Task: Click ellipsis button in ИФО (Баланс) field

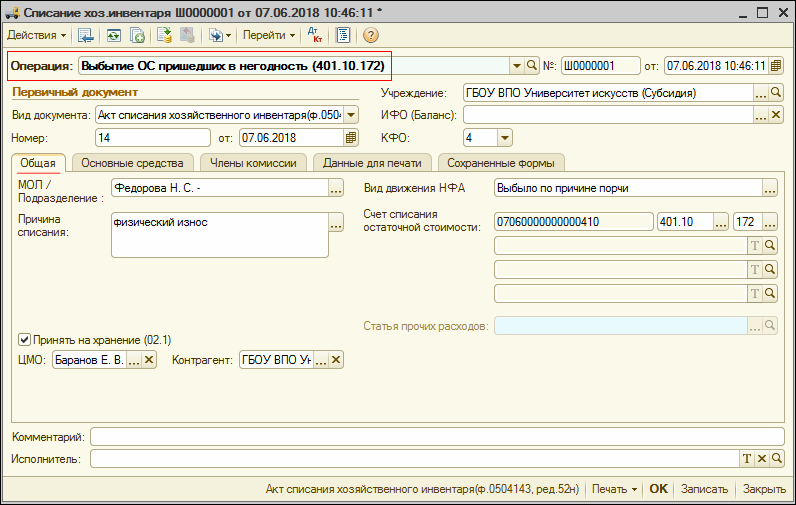Action: click(760, 115)
